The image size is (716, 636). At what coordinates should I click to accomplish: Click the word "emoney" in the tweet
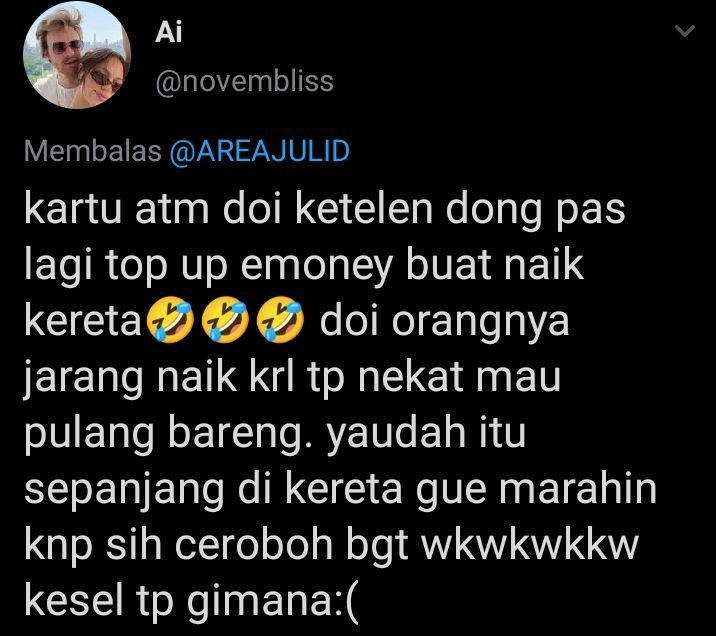[316, 266]
